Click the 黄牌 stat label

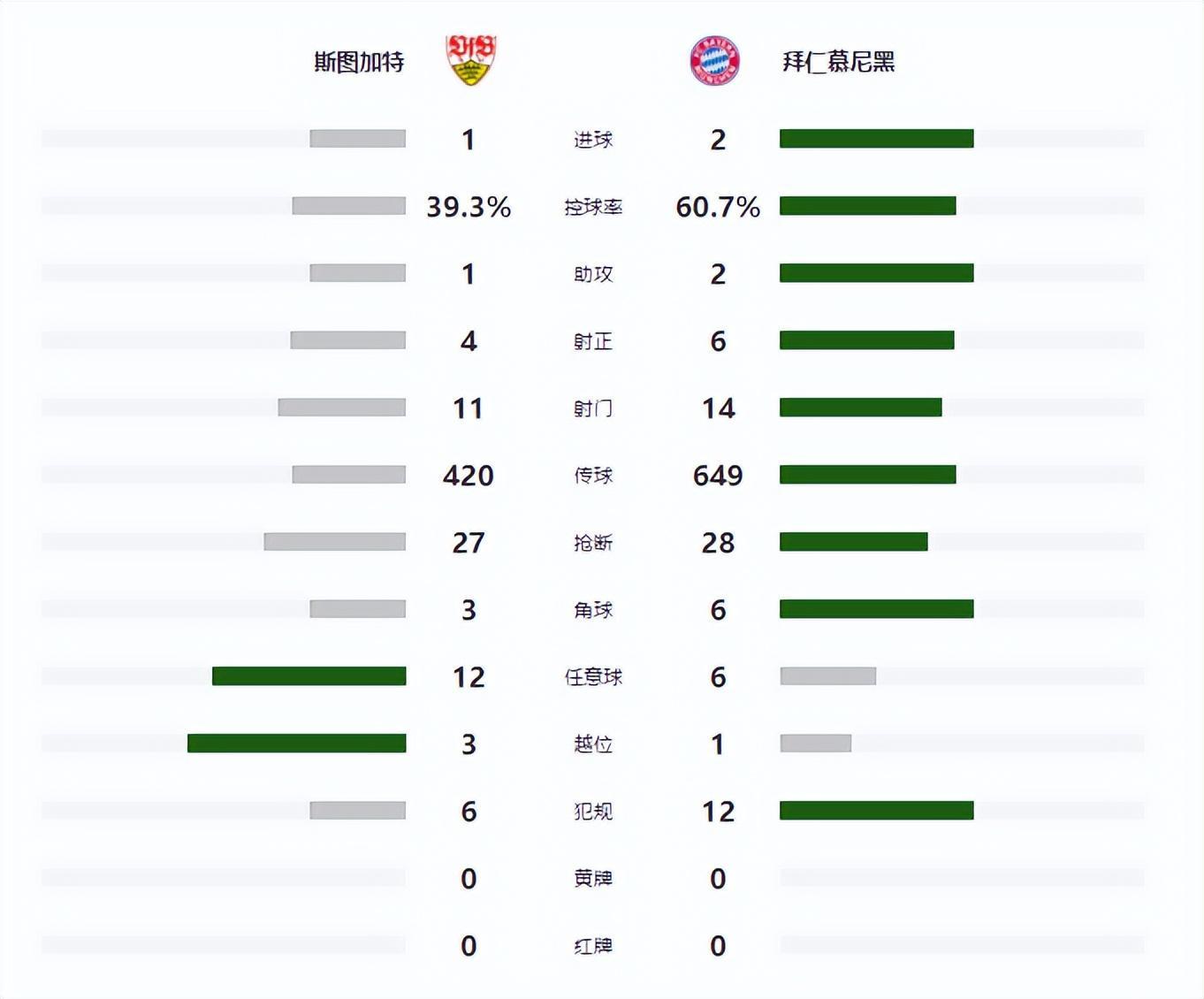593,879
